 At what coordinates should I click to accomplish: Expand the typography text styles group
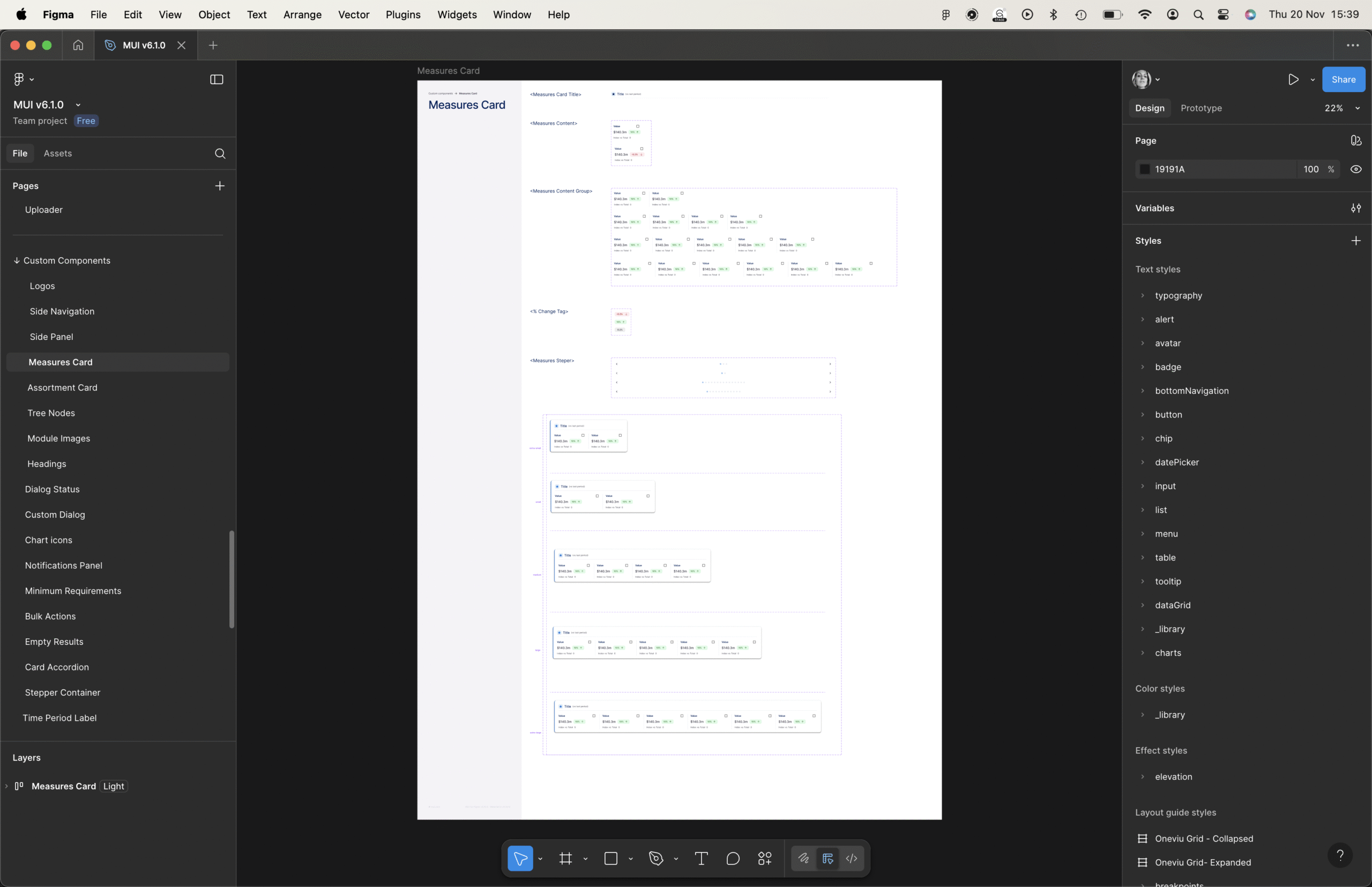1143,295
